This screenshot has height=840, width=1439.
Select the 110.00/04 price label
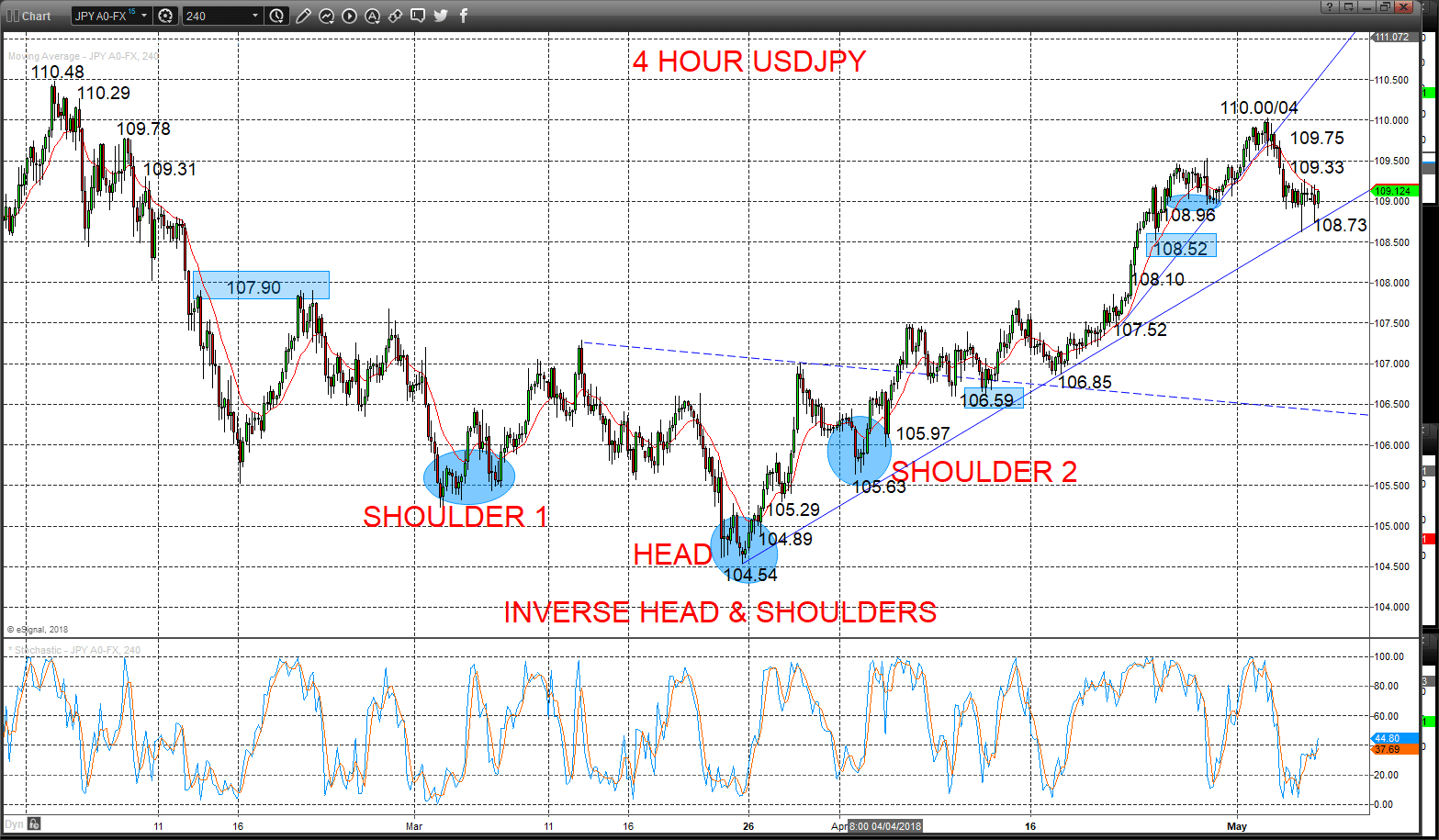point(1259,108)
